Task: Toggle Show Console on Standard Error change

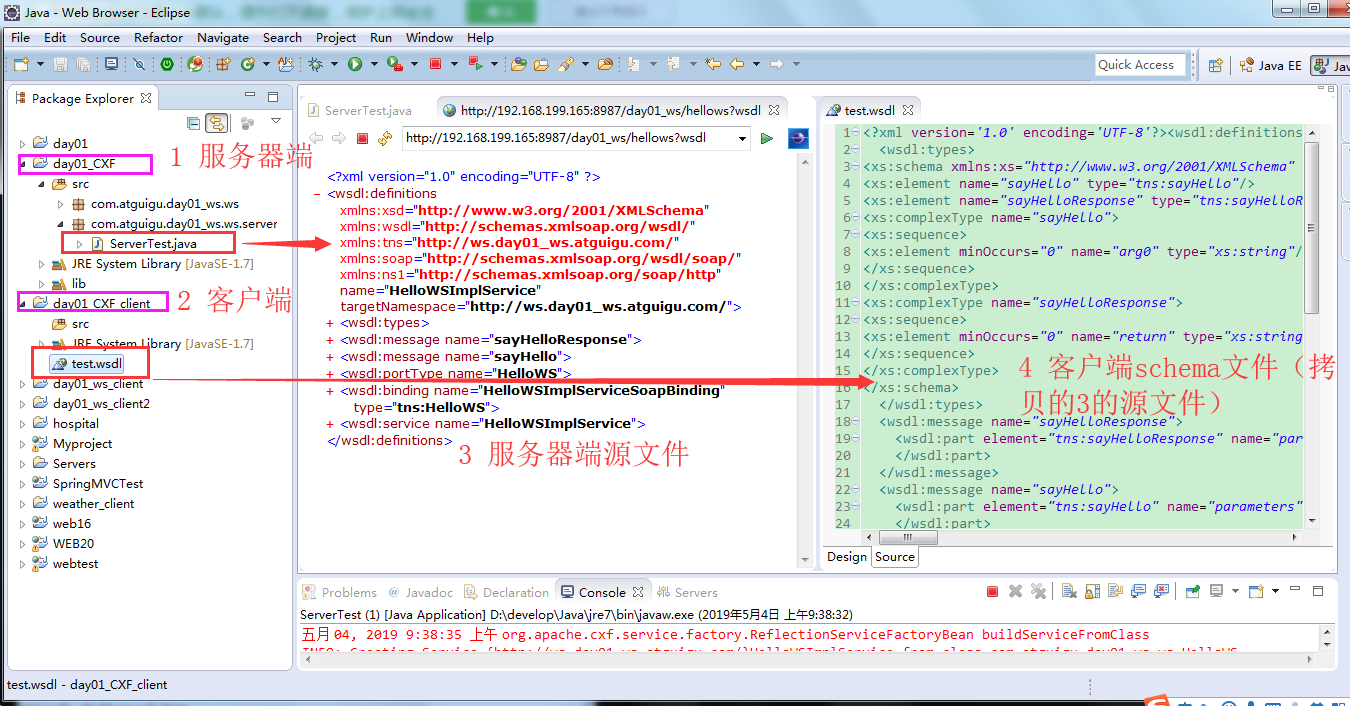Action: point(1161,592)
